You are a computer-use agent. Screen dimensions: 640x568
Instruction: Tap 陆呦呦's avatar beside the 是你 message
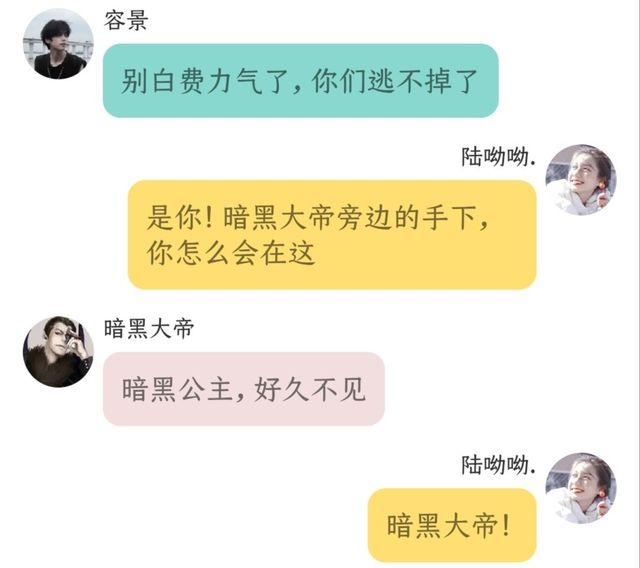click(581, 180)
